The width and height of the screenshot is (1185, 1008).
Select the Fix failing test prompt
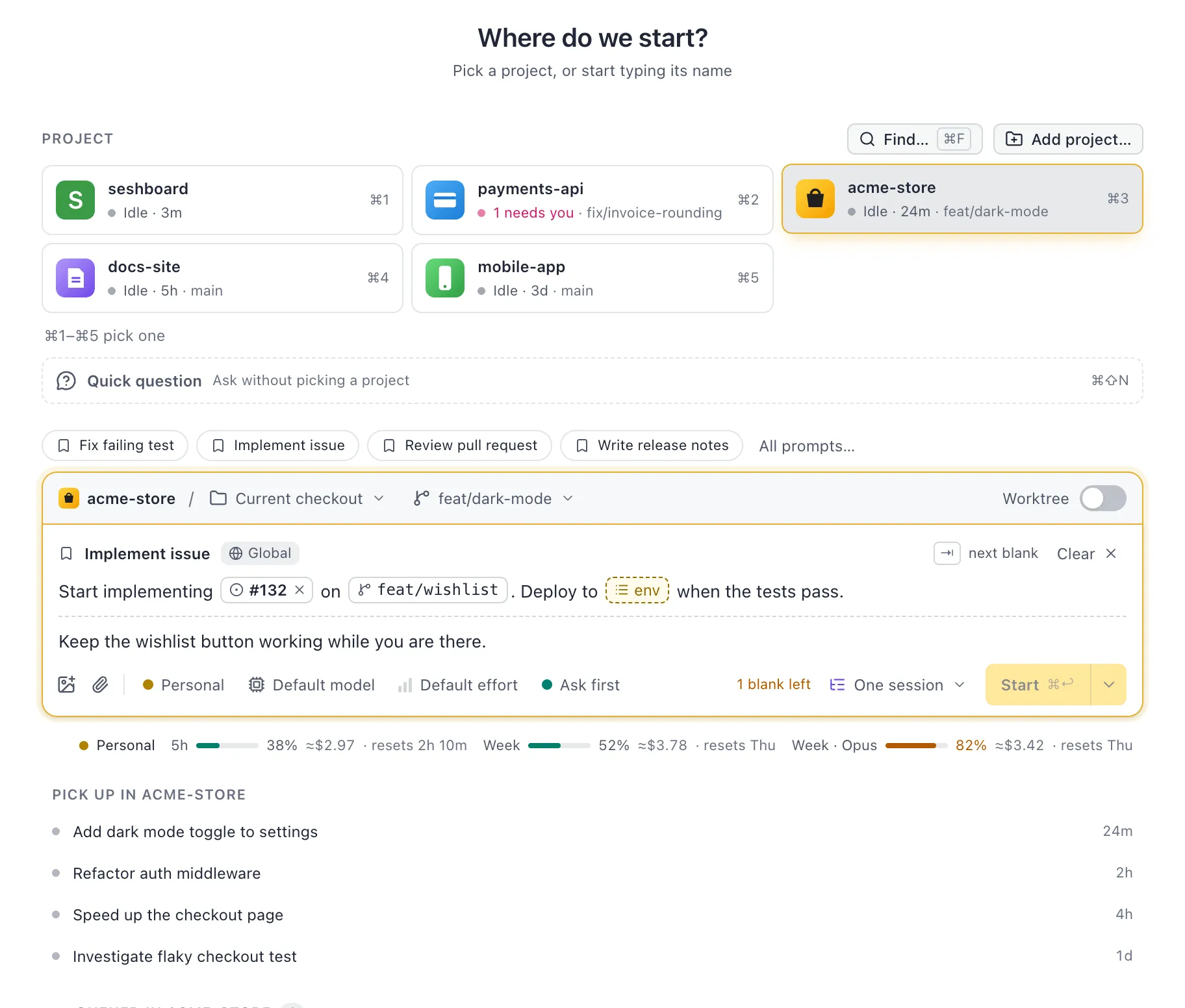pyautogui.click(x=115, y=446)
